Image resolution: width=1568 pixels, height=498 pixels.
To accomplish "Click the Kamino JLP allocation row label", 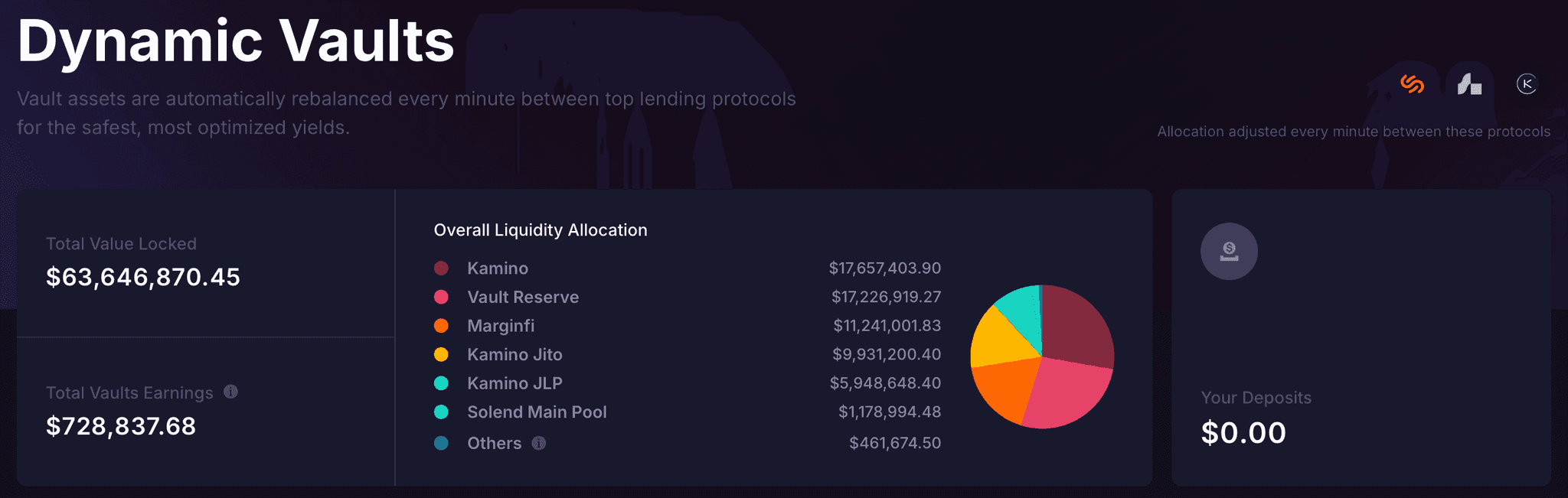I will click(x=514, y=383).
